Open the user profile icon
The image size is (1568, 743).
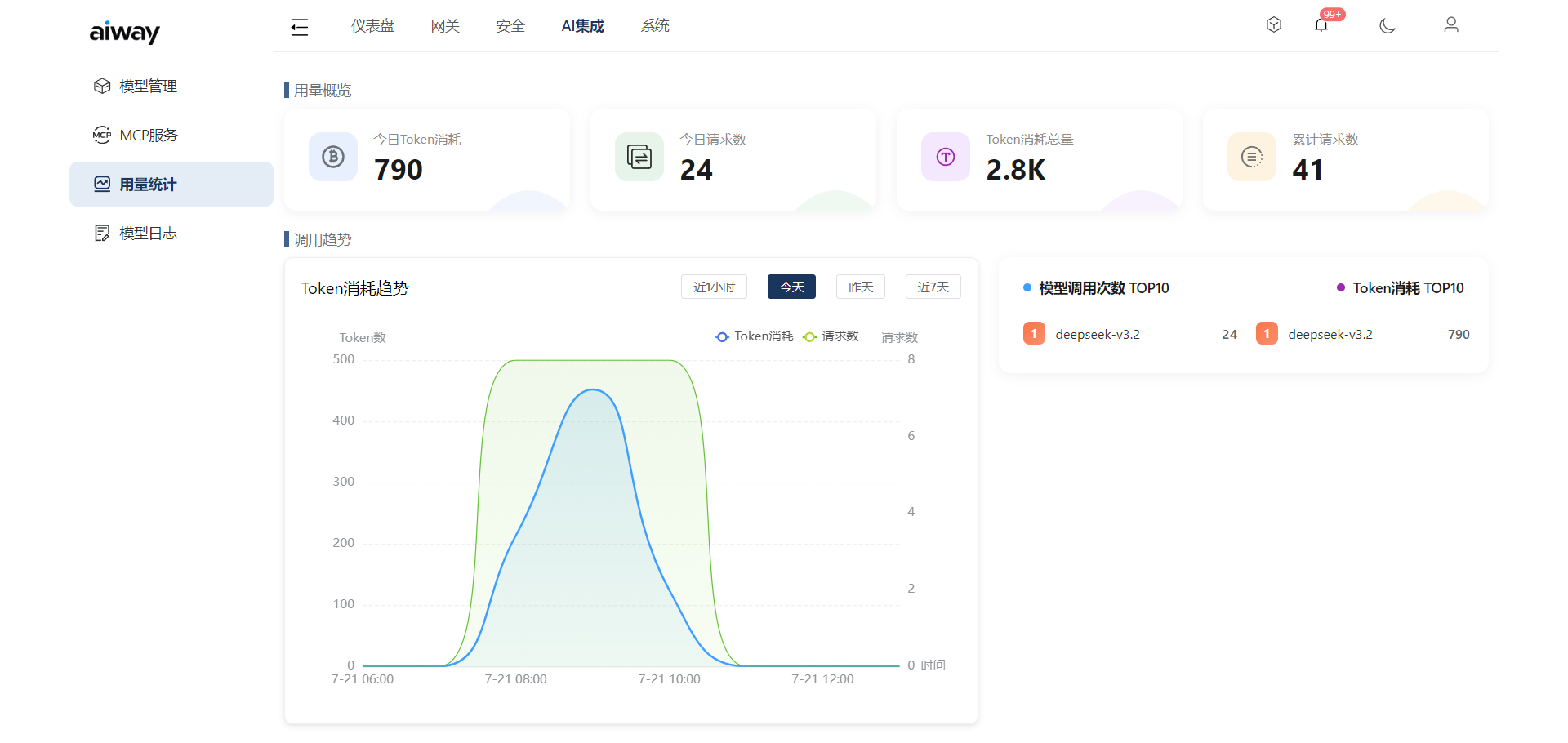coord(1451,25)
